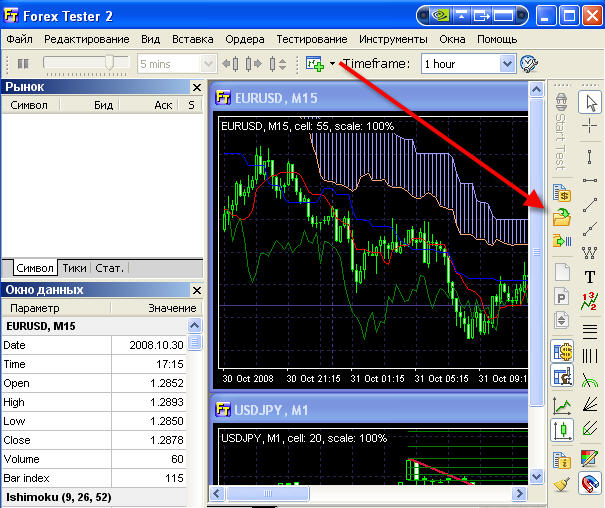Select the arrow cursor tool
This screenshot has width=605, height=508.
pyautogui.click(x=590, y=103)
